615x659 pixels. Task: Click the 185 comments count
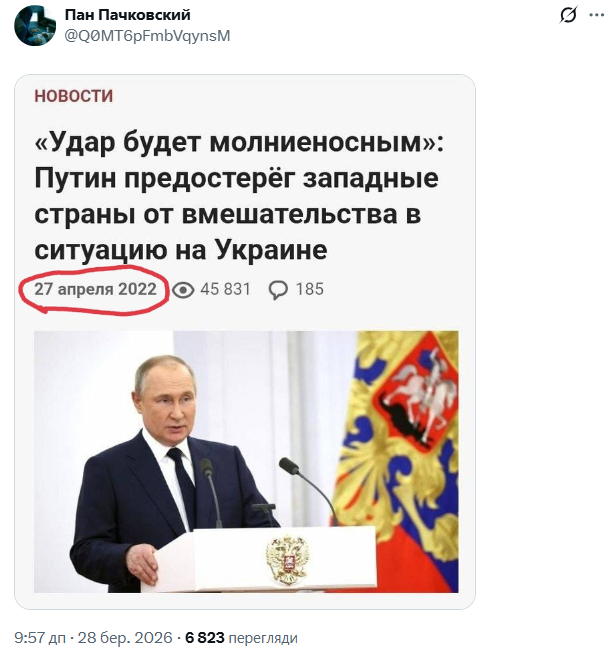click(x=310, y=290)
